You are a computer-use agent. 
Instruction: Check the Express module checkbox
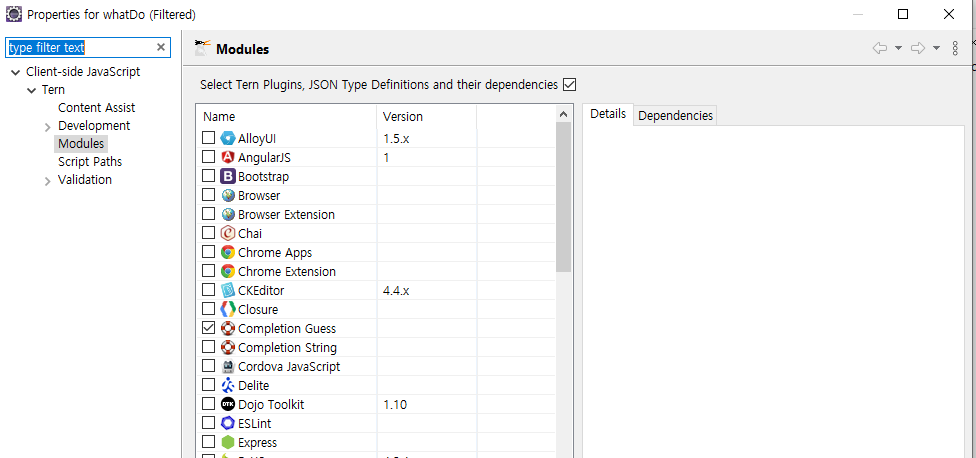[209, 442]
